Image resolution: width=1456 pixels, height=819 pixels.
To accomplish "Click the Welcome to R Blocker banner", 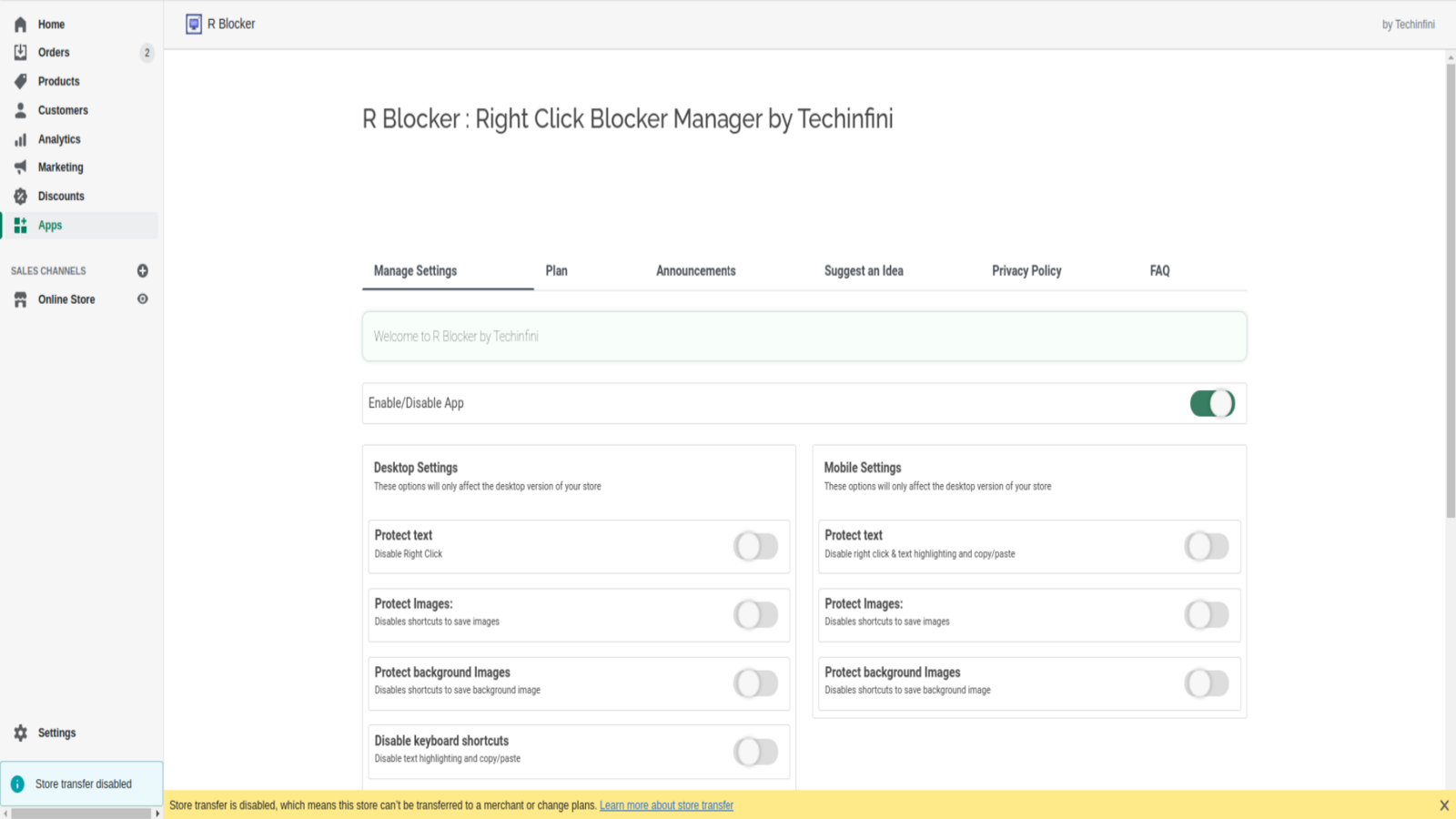I will 804,337.
